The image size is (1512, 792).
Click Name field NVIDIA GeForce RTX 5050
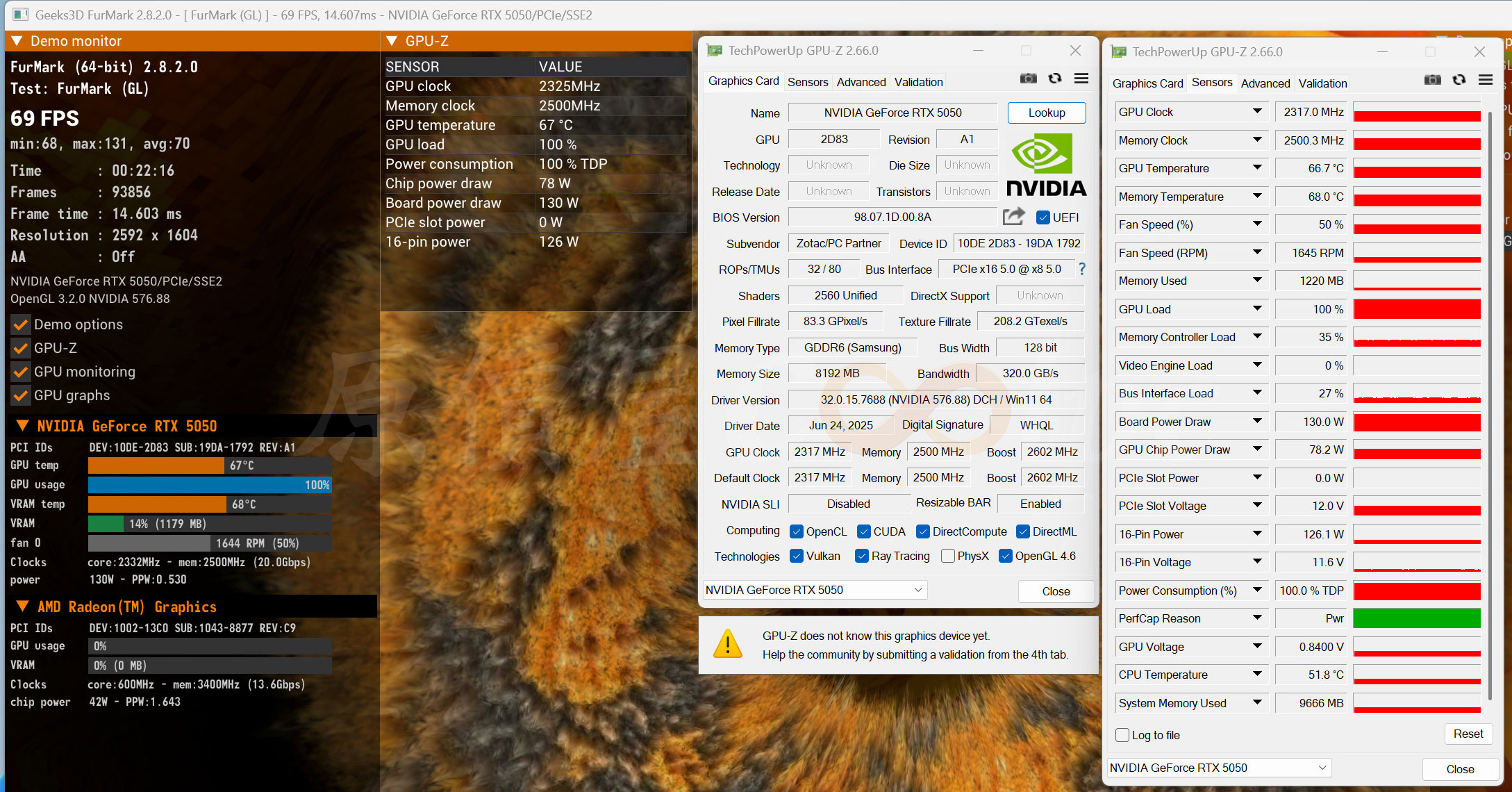tap(892, 113)
